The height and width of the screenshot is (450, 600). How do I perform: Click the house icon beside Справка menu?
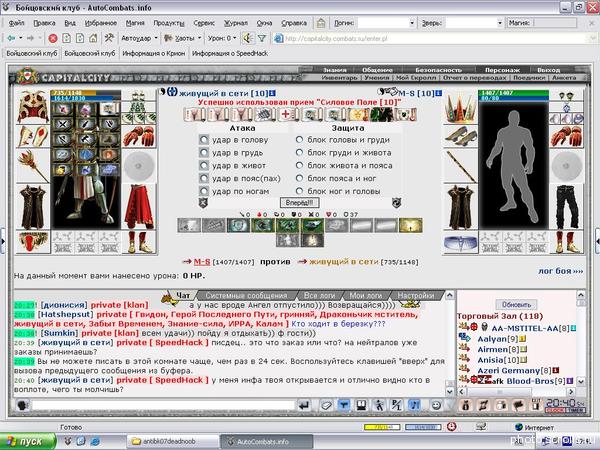coord(321,23)
